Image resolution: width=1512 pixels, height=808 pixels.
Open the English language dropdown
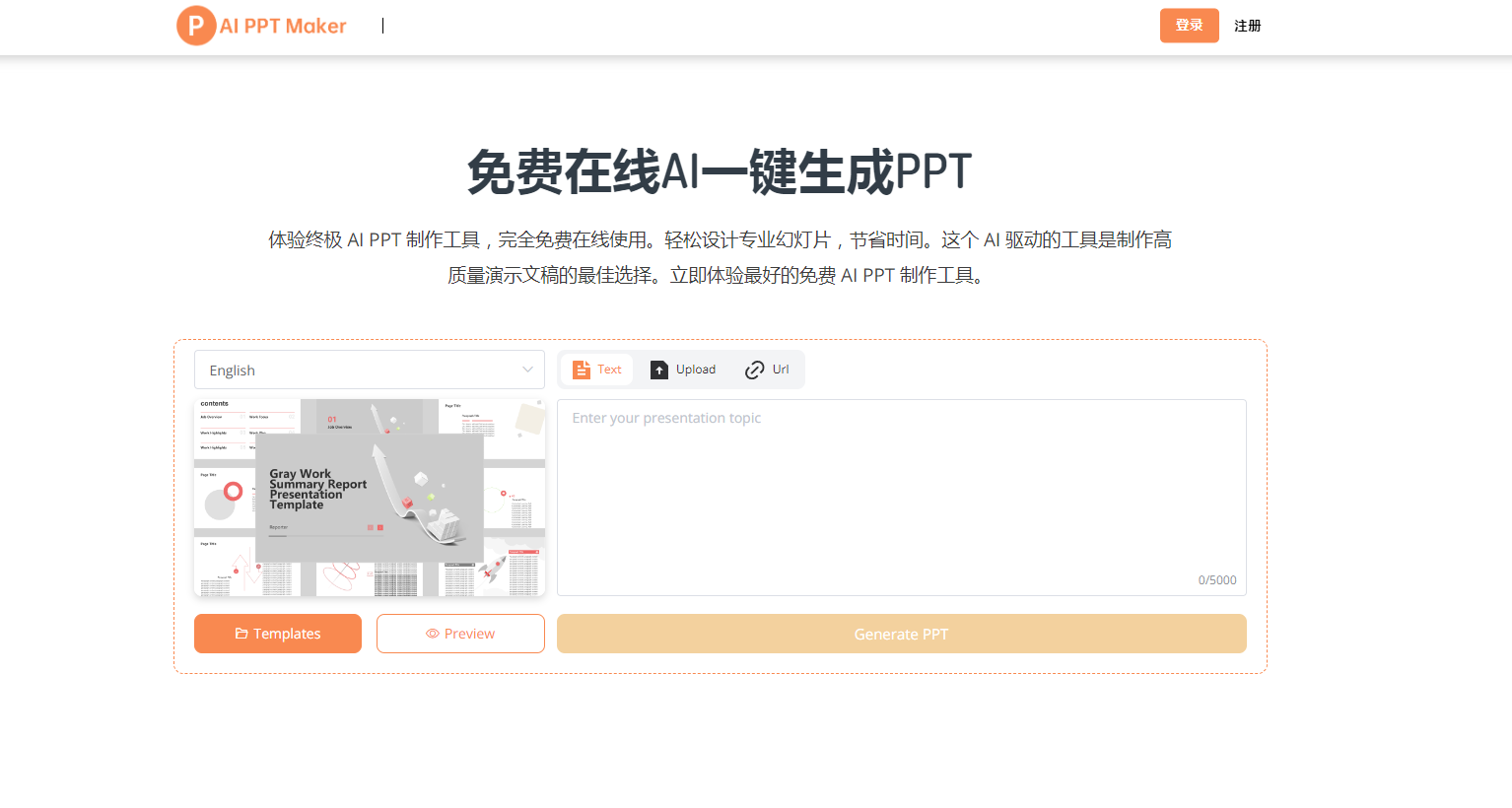pos(370,370)
